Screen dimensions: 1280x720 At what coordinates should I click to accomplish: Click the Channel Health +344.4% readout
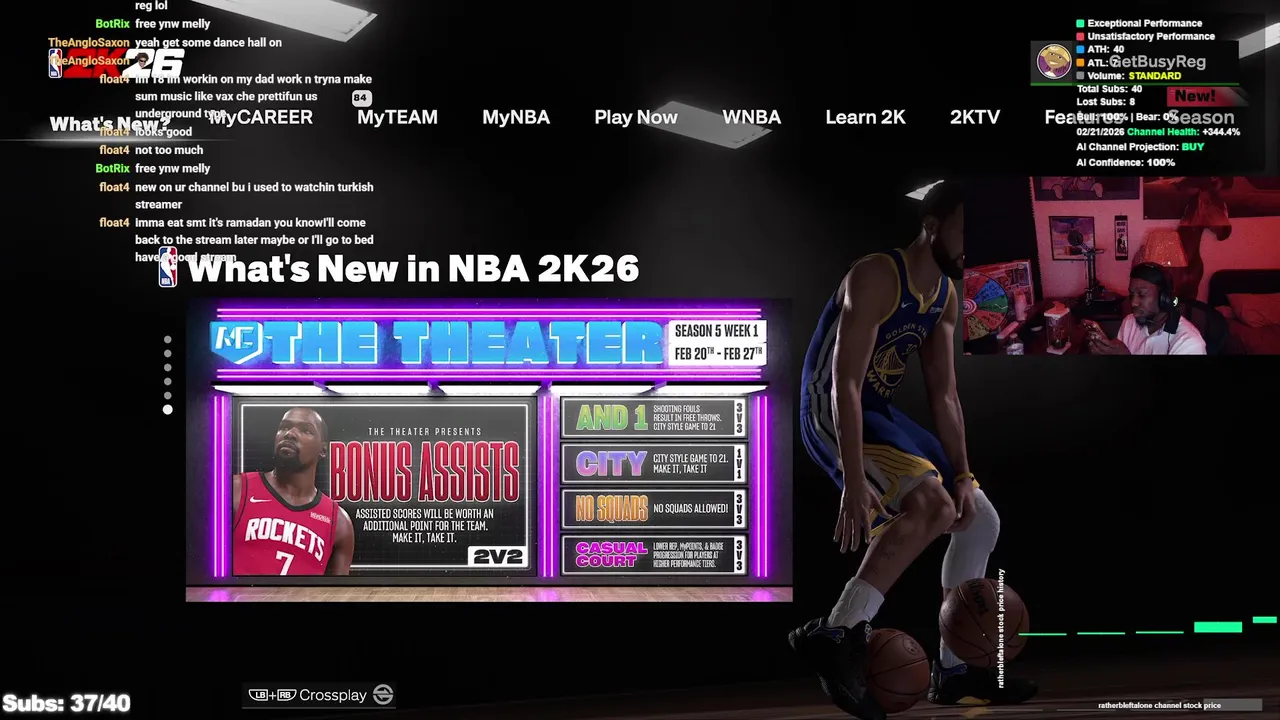coord(1184,132)
